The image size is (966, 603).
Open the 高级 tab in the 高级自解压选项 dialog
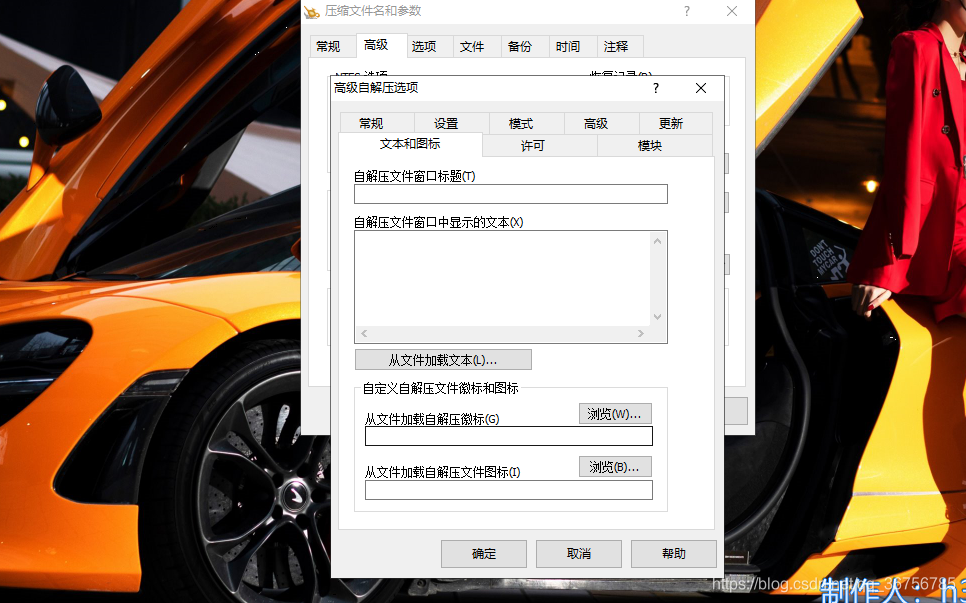coord(602,123)
